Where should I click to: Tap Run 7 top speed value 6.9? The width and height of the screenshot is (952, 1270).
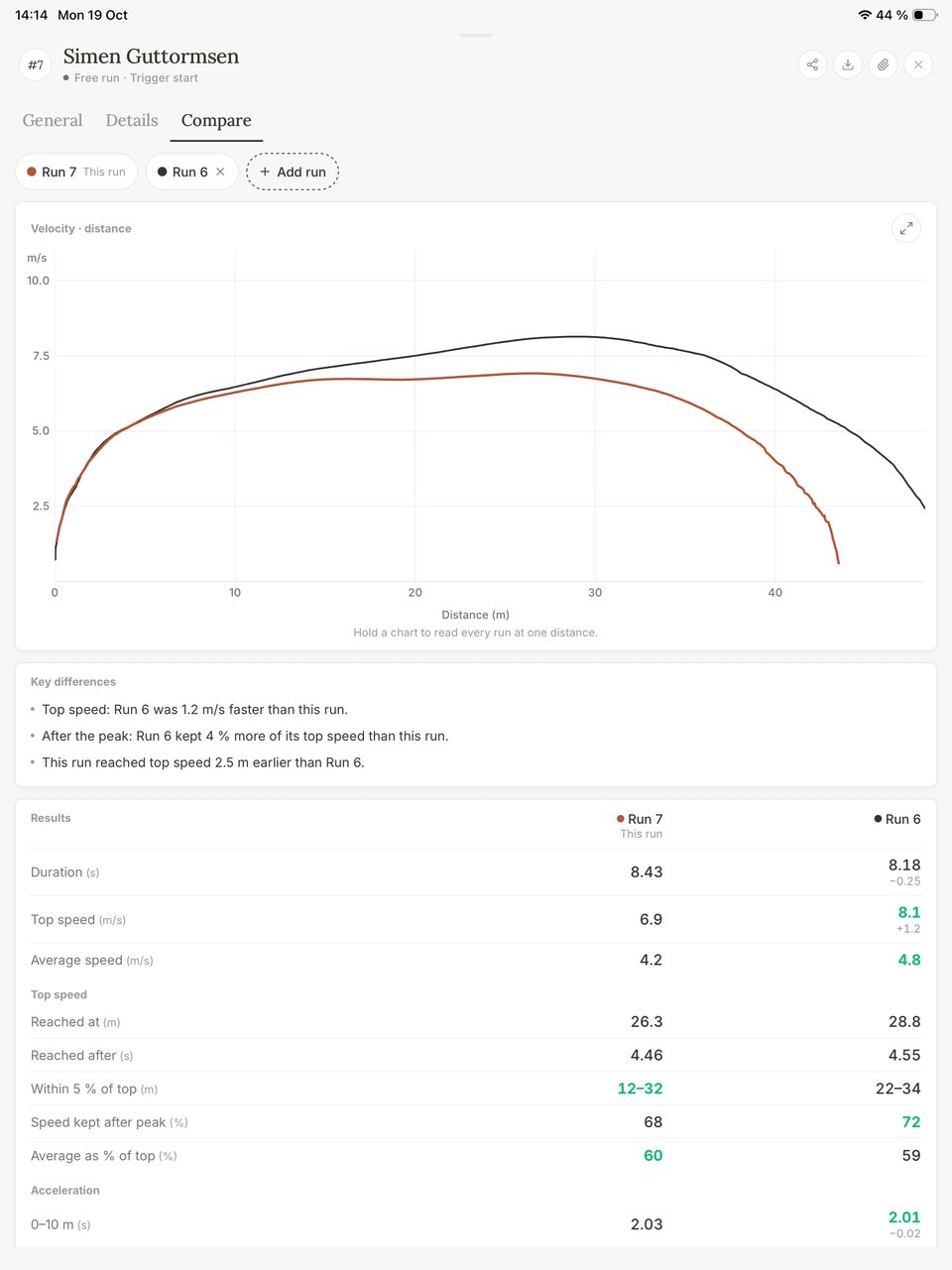coord(651,920)
